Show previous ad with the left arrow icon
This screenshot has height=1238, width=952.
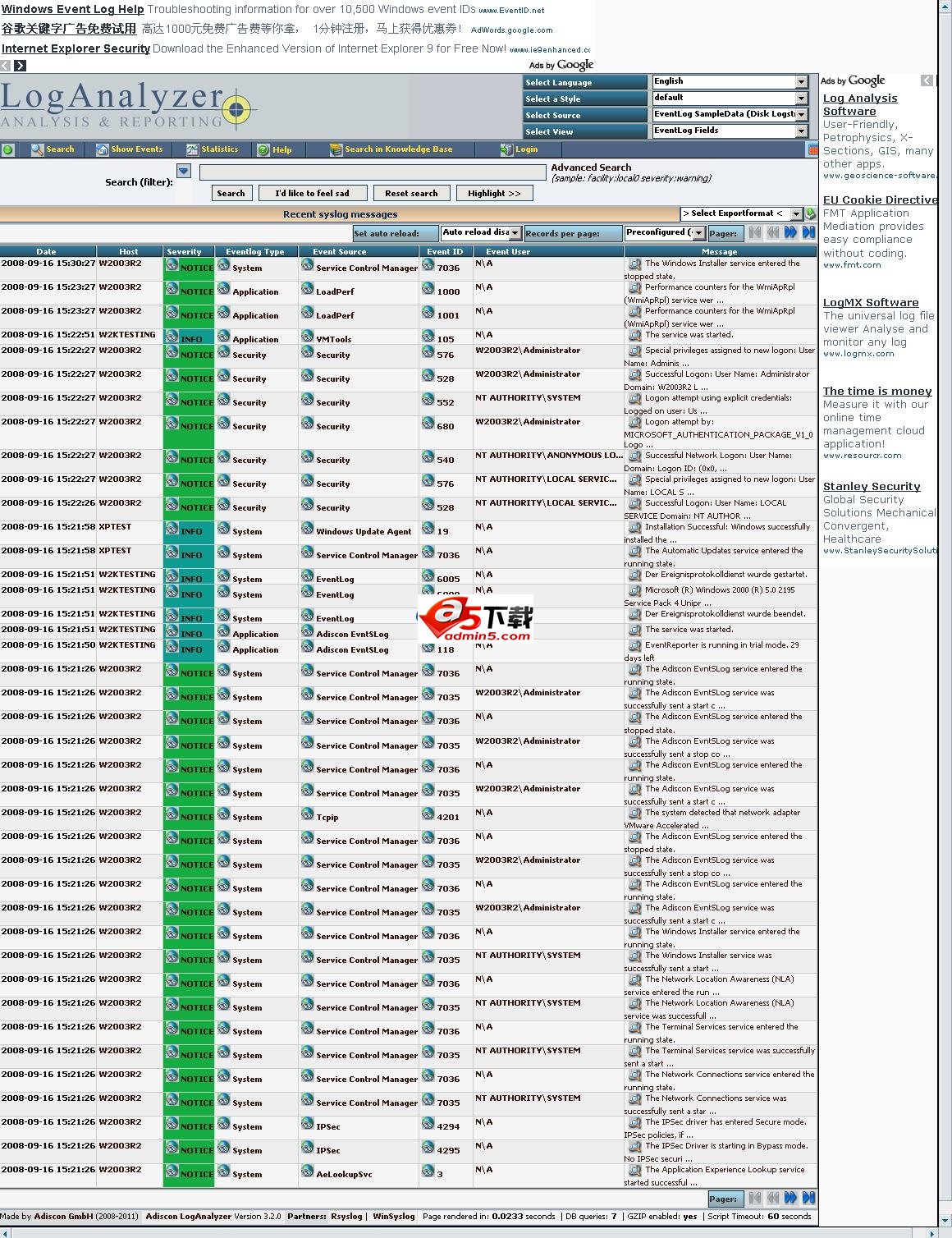pos(7,66)
